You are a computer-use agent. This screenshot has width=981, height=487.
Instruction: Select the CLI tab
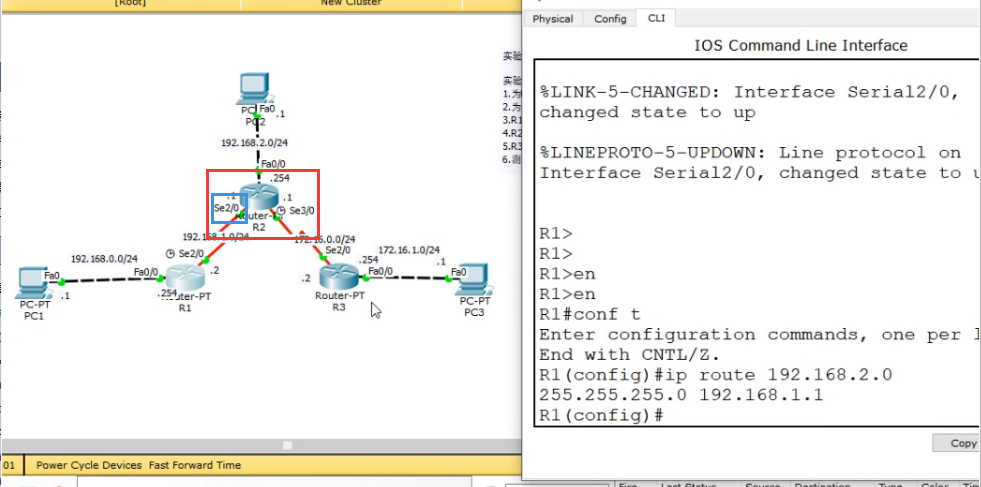(656, 18)
